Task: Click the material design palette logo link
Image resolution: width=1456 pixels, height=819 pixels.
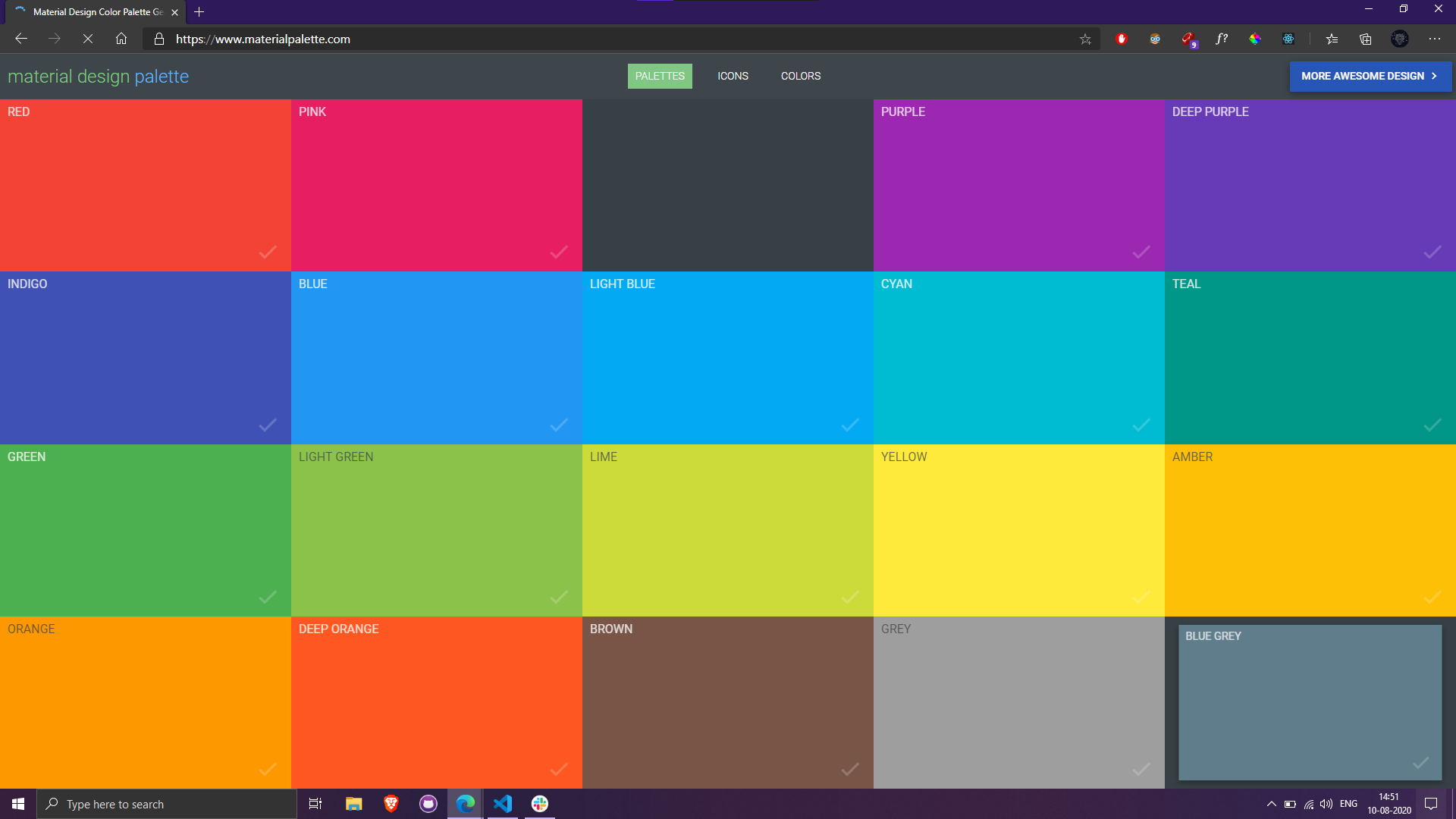Action: pyautogui.click(x=98, y=76)
